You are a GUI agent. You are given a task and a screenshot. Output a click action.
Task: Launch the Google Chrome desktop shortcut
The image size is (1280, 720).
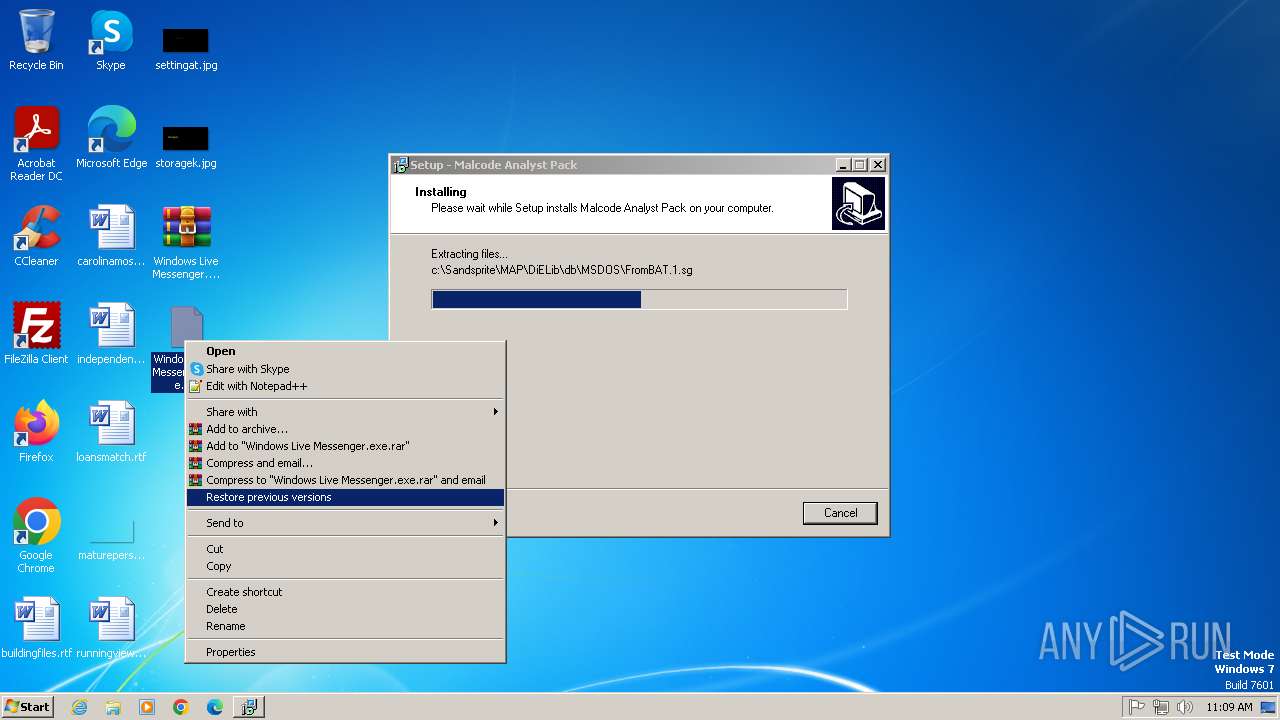(36, 536)
